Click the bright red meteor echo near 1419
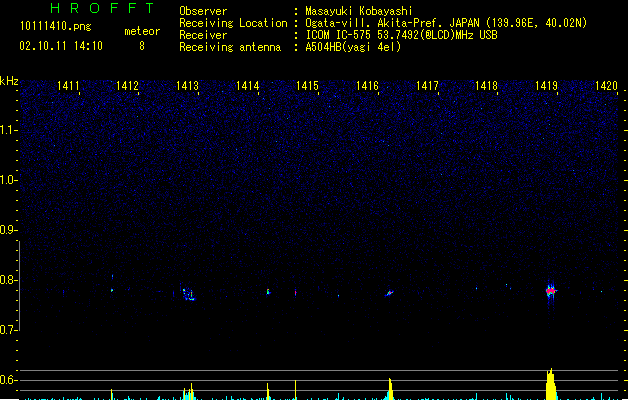 (x=551, y=290)
